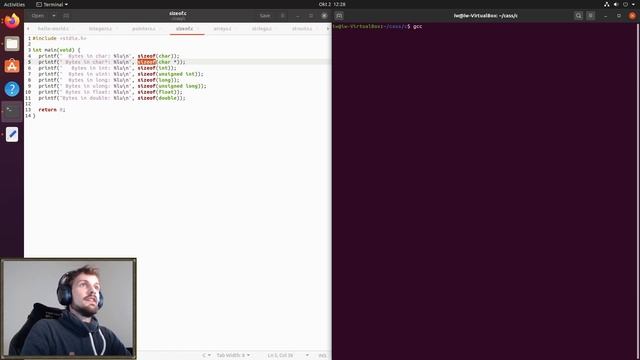Open the Ln, Col position dropdown

pos(288,355)
